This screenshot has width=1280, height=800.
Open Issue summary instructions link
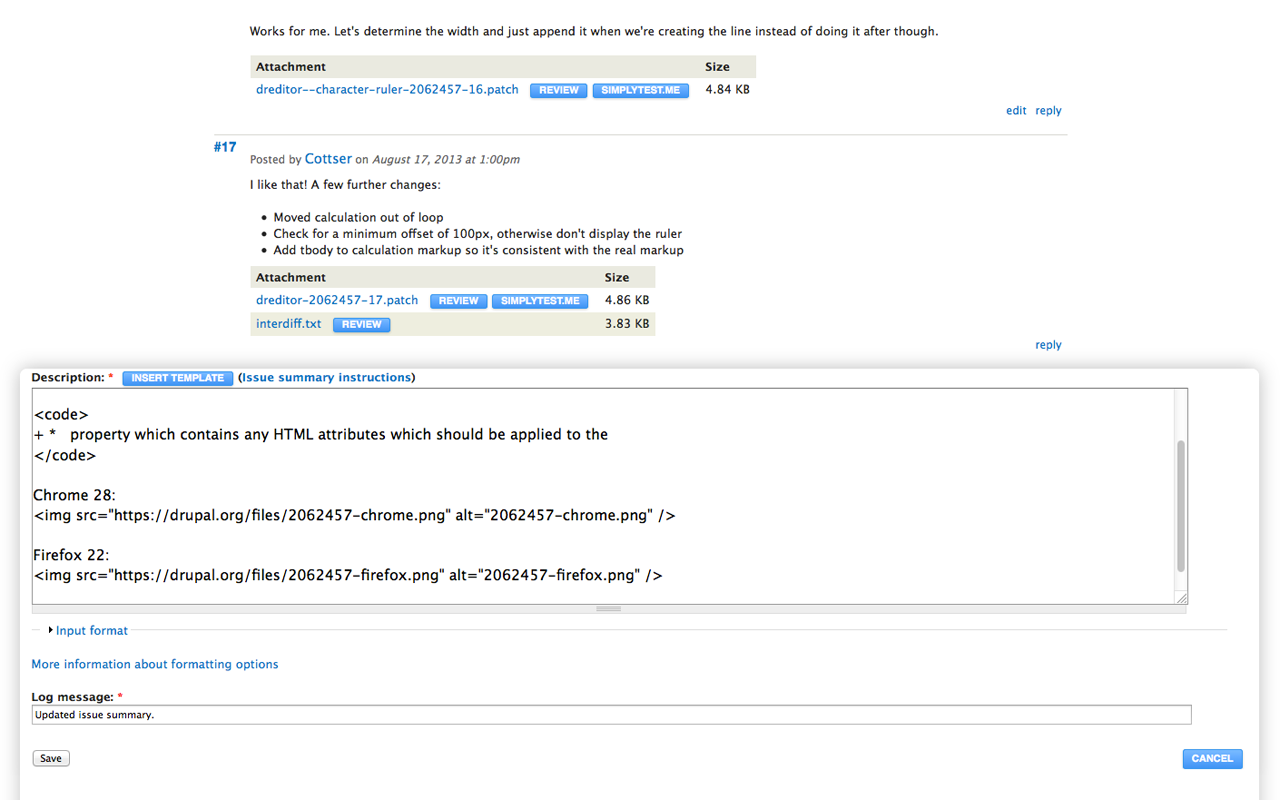[326, 378]
